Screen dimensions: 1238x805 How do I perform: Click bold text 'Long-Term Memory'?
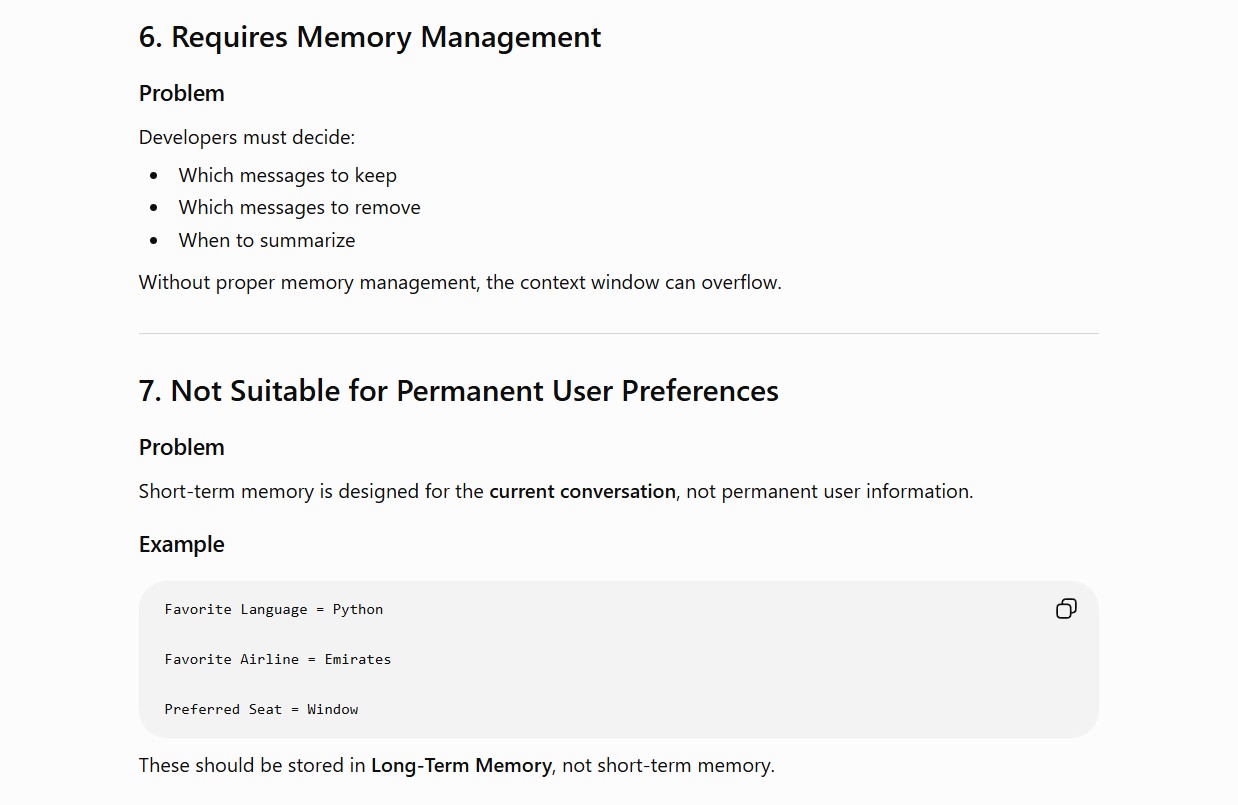(x=461, y=765)
